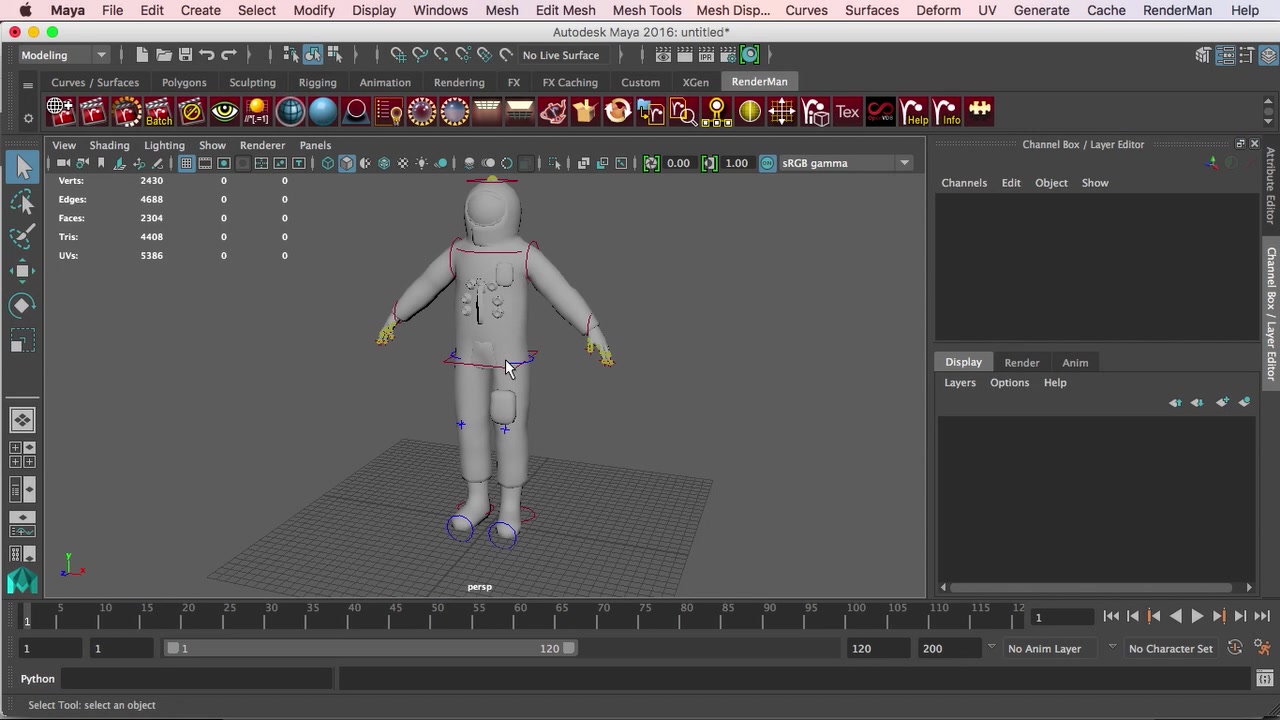The height and width of the screenshot is (720, 1280).
Task: Click the Channels menu in Channel Box
Action: pos(963,183)
